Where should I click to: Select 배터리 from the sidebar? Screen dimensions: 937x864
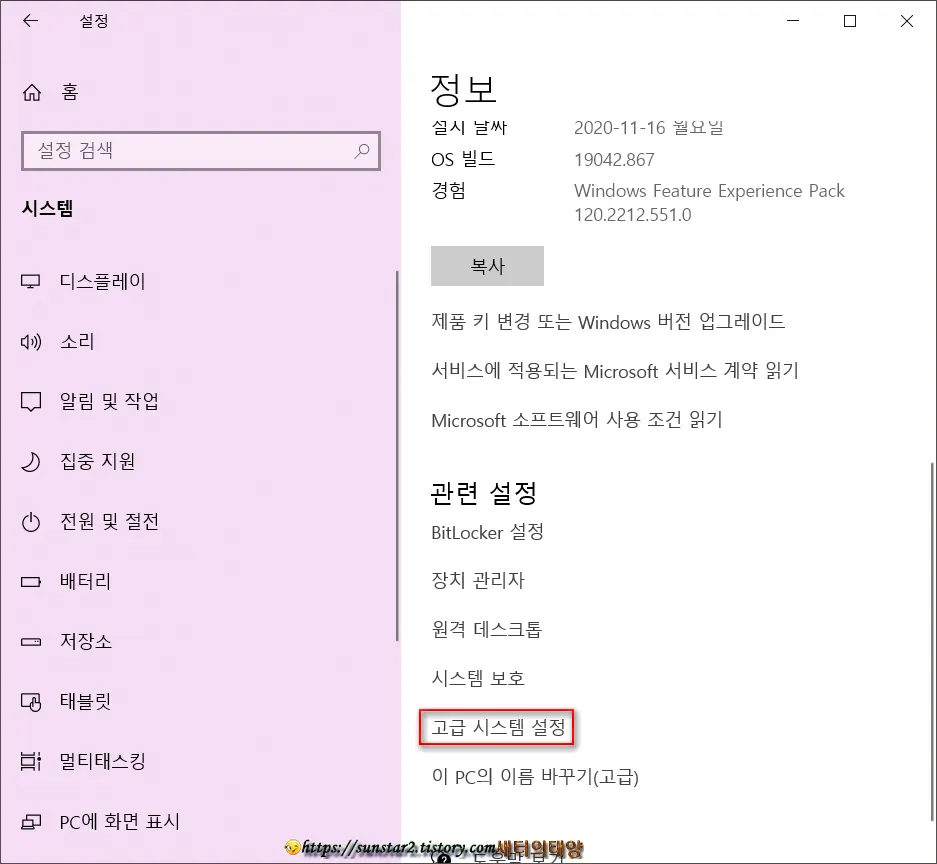86,581
